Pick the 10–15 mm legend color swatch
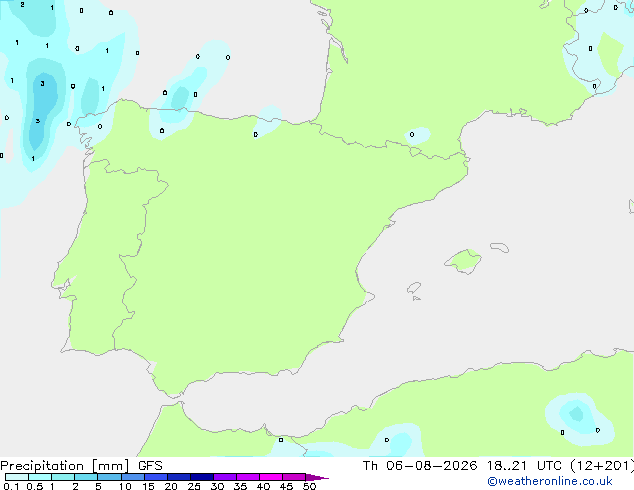 click(133, 477)
